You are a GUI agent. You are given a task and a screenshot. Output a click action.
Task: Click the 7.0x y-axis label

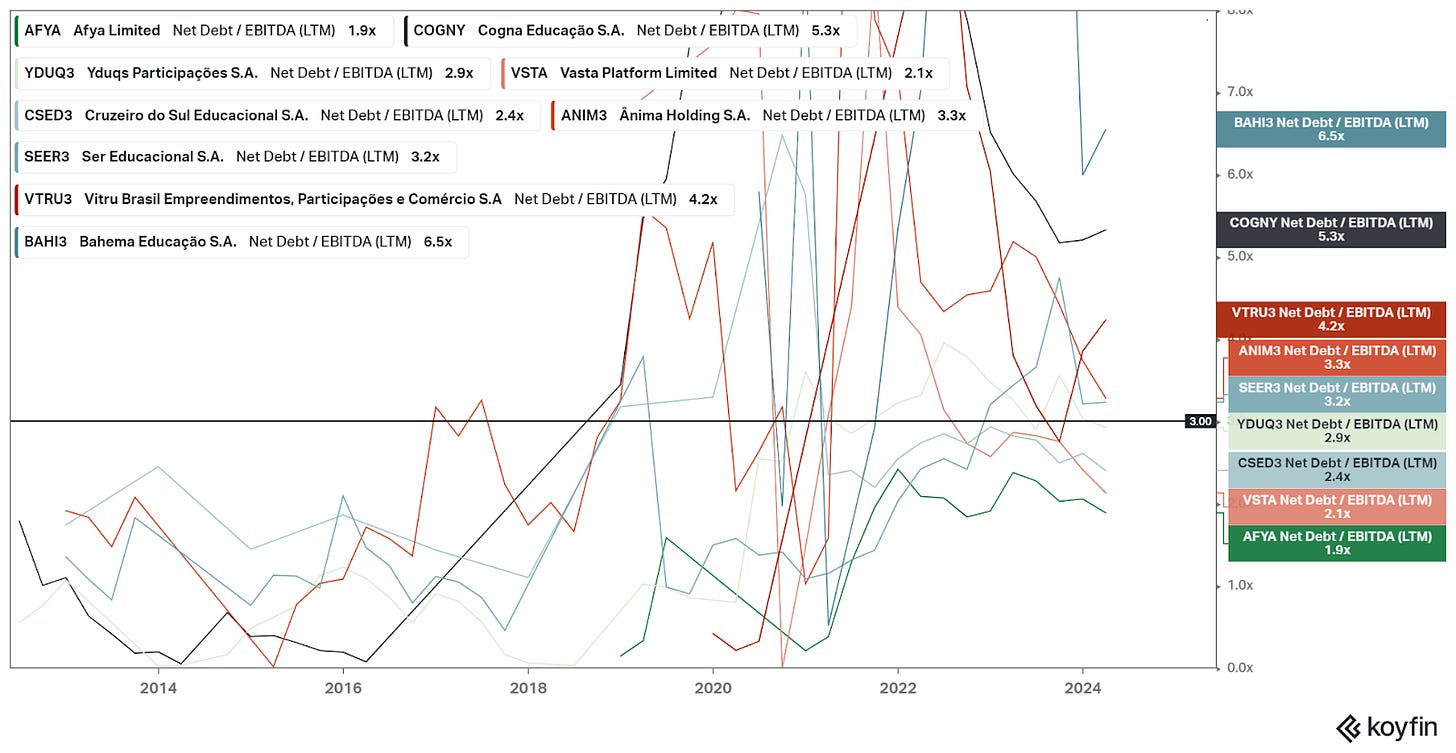click(1239, 92)
